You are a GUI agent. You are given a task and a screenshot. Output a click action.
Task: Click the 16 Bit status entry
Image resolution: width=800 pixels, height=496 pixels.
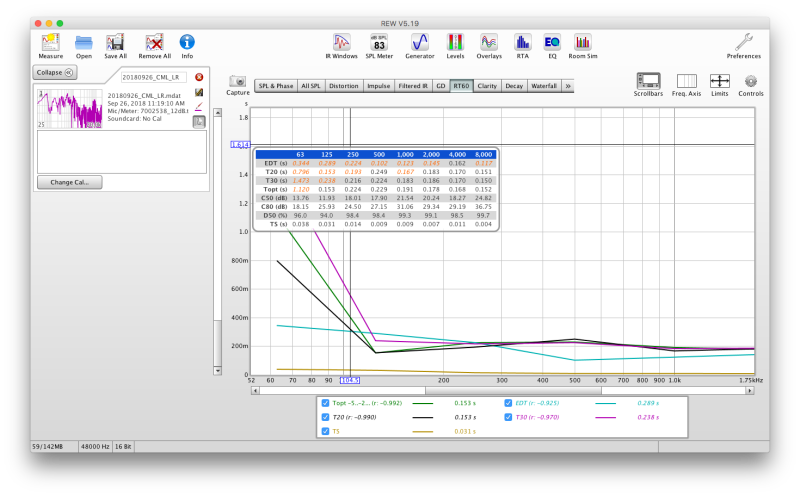pyautogui.click(x=123, y=447)
